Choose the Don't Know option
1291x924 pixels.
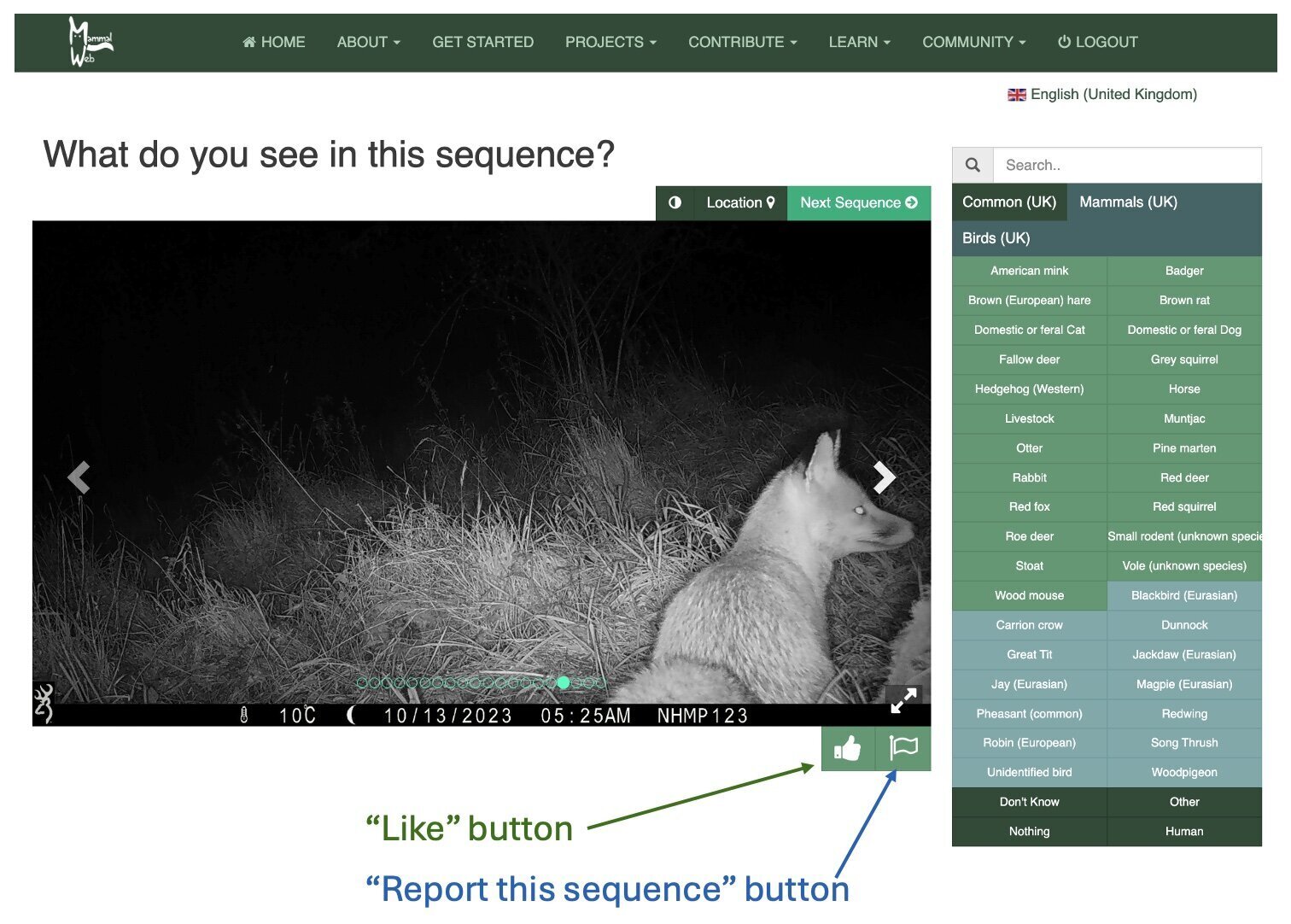(1029, 802)
